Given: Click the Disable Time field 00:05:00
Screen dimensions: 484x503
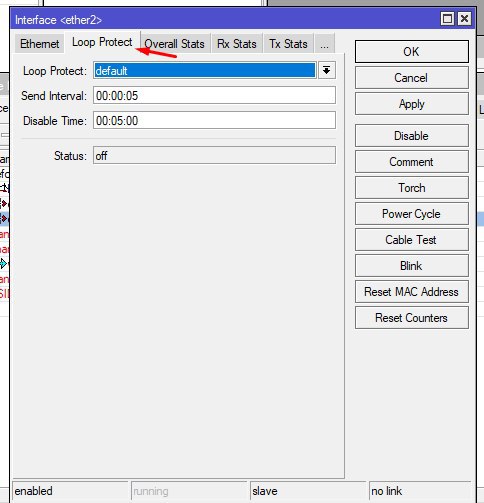Looking at the screenshot, I should tap(214, 121).
